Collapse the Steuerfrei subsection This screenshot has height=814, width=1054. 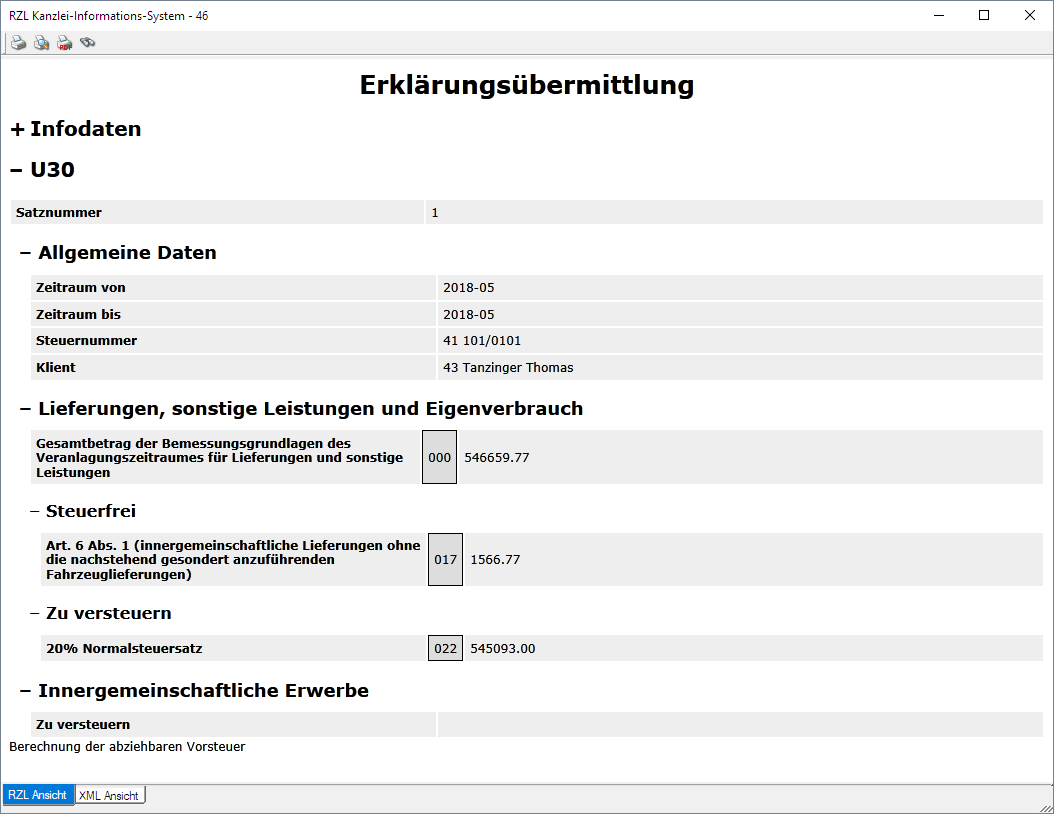pyautogui.click(x=35, y=511)
